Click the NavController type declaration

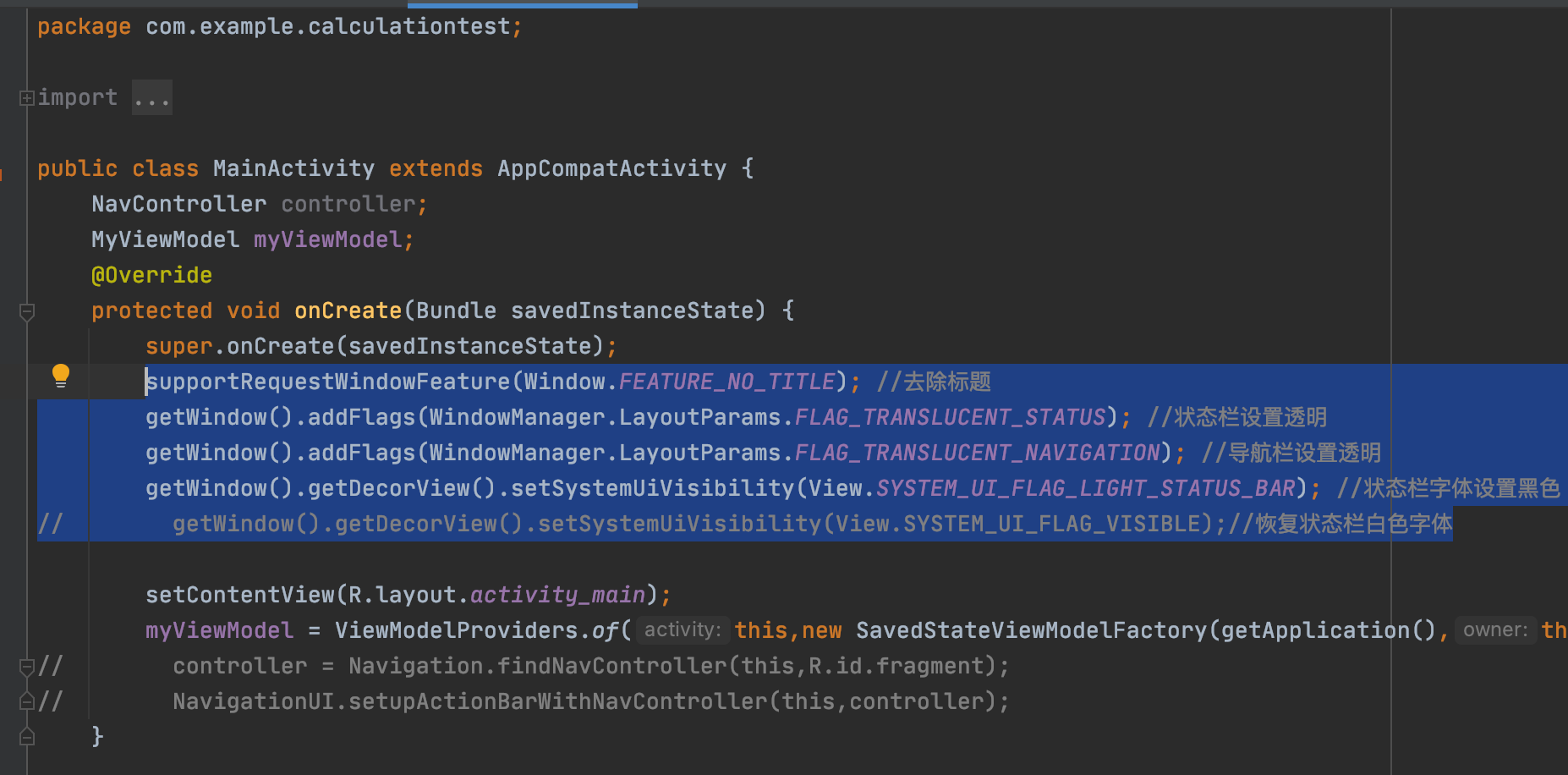179,204
